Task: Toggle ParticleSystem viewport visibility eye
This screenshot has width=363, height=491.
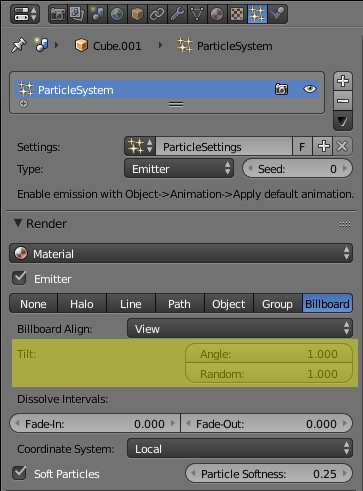Action: pos(310,89)
